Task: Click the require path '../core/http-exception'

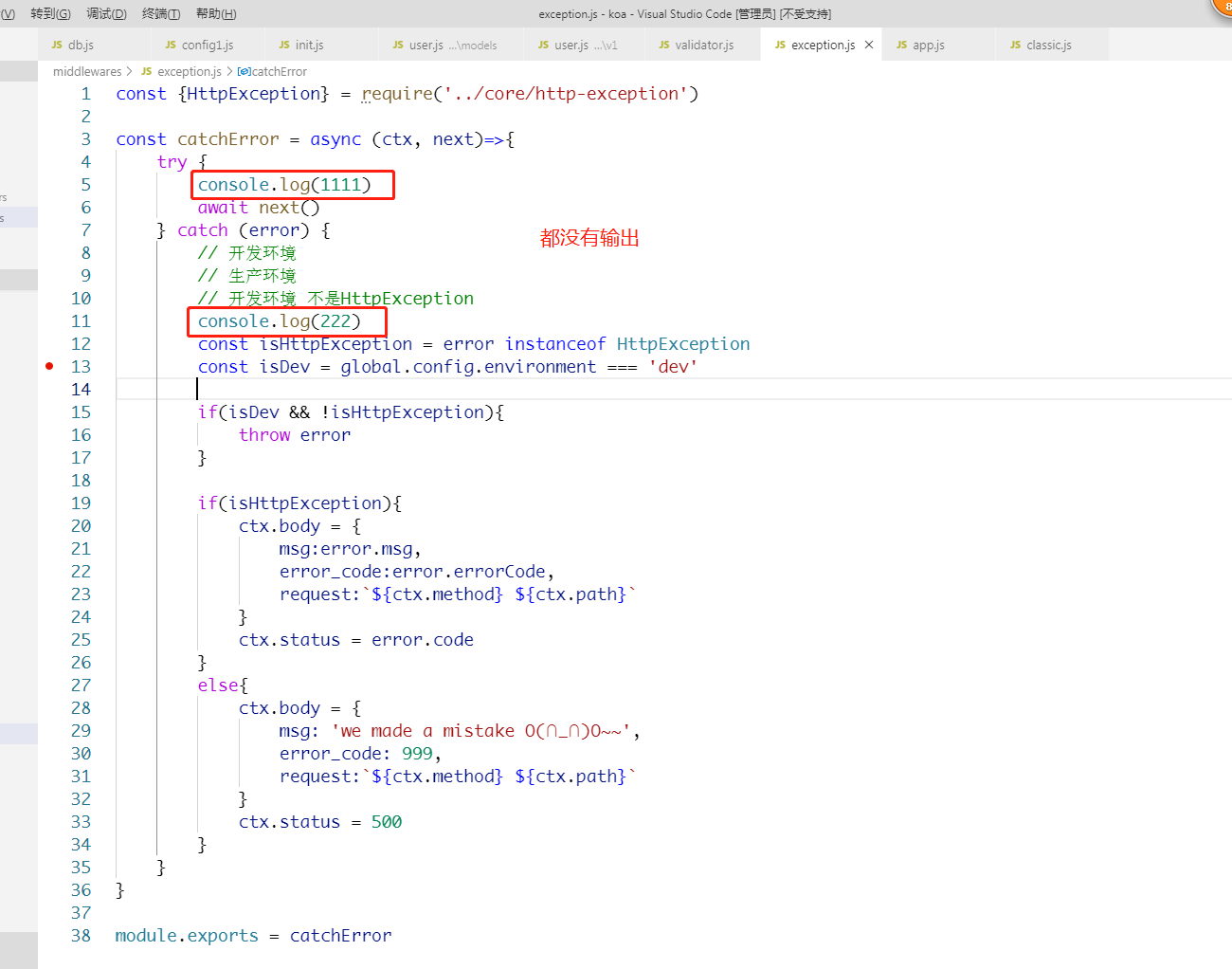Action: tap(566, 94)
